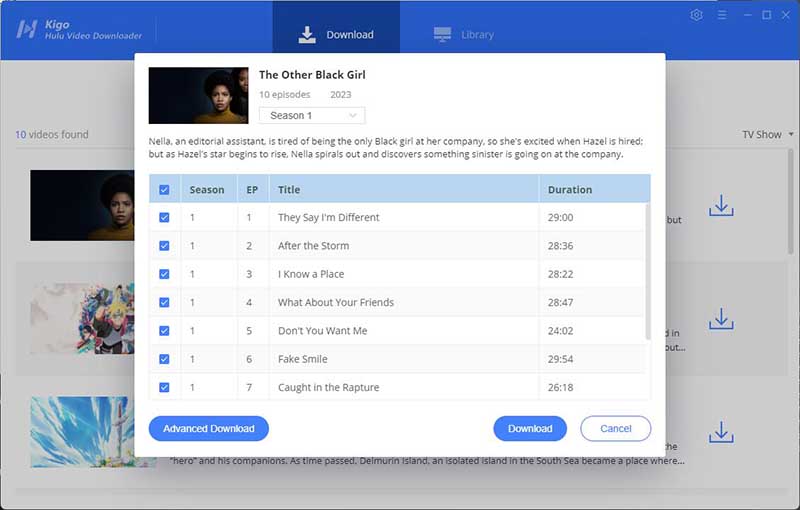Click the episode list scrollbar
The width and height of the screenshot is (800, 510).
click(648, 270)
